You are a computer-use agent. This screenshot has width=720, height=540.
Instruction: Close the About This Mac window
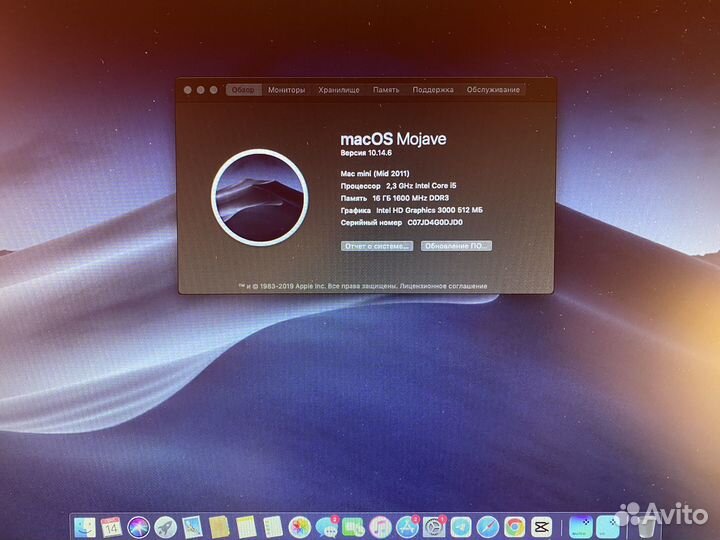(188, 90)
